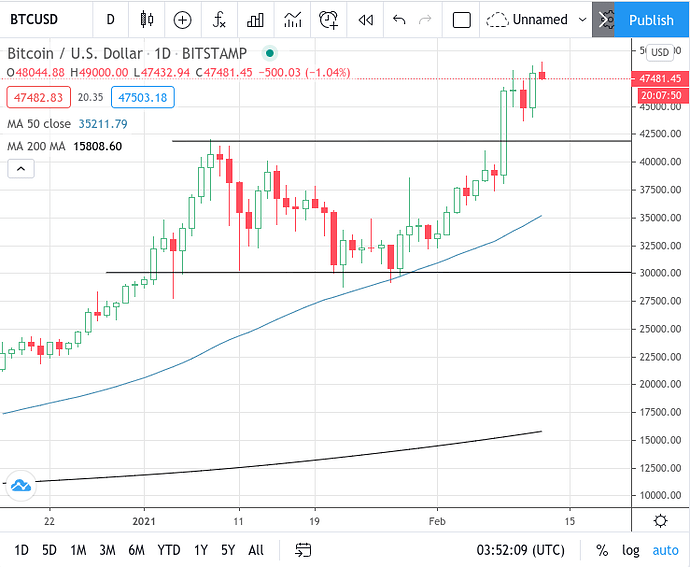The height and width of the screenshot is (567, 690).
Task: Click the green market status dot
Action: (269, 53)
